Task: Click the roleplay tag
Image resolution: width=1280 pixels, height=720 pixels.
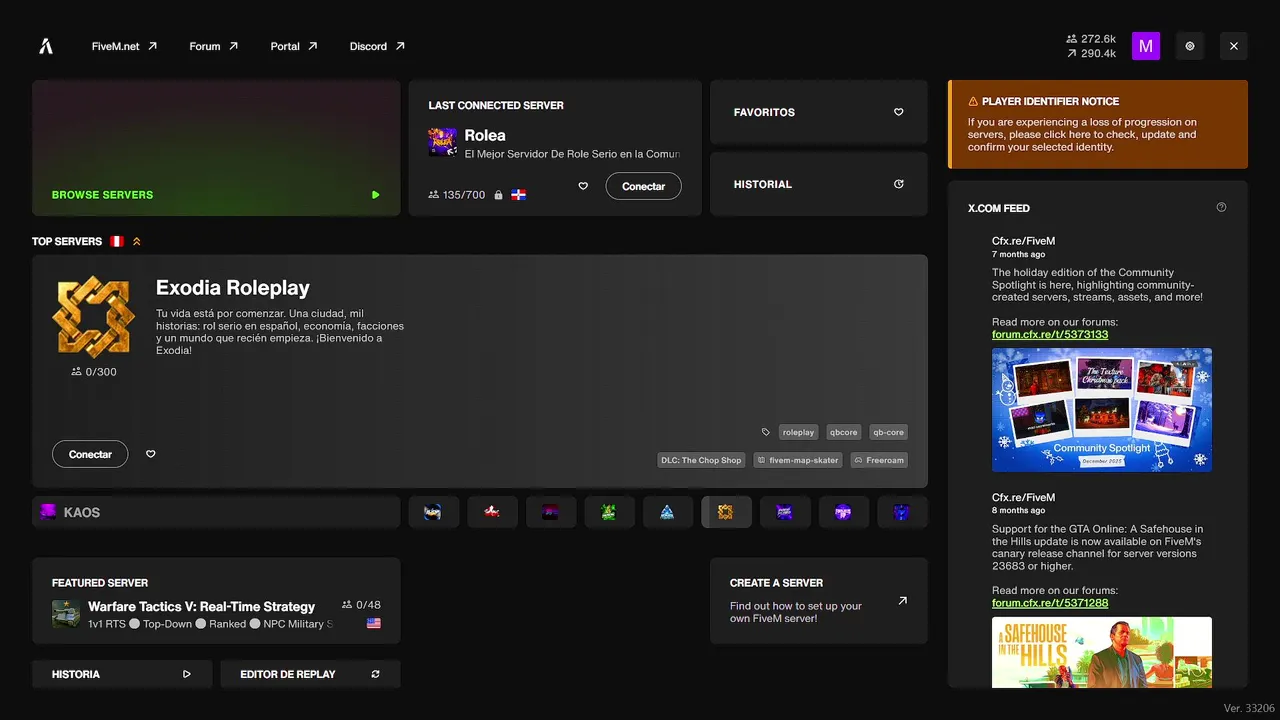Action: (798, 432)
